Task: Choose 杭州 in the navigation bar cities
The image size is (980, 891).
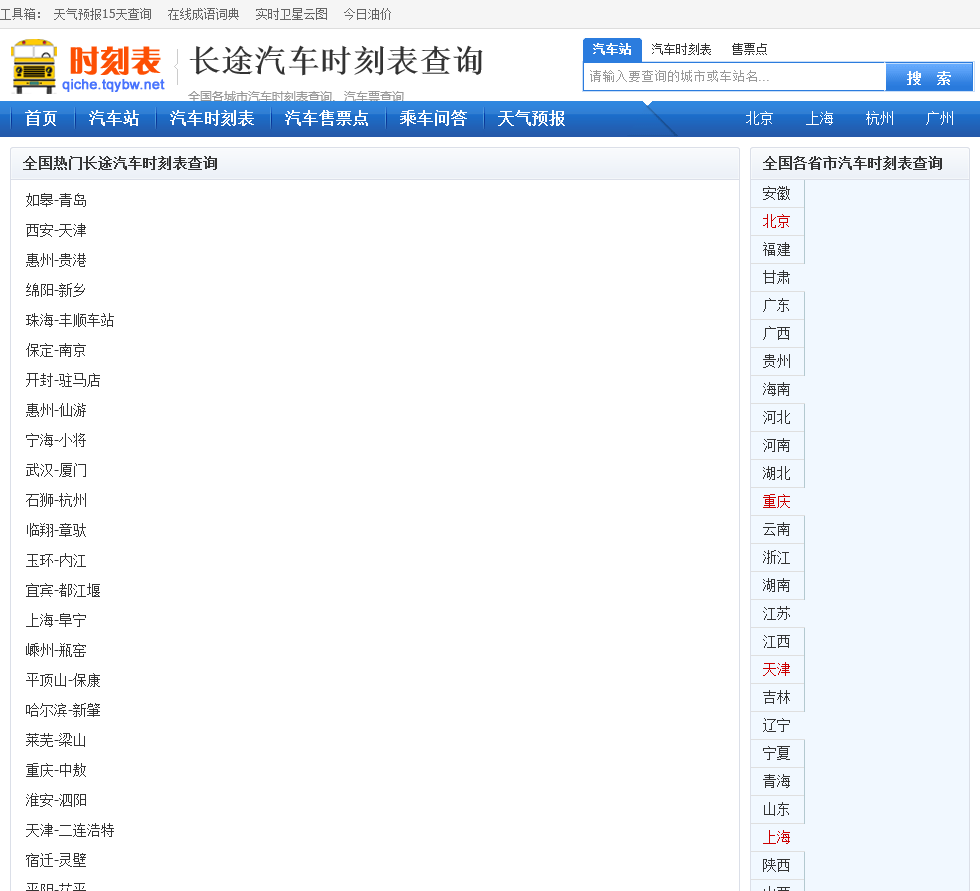Action: tap(879, 118)
